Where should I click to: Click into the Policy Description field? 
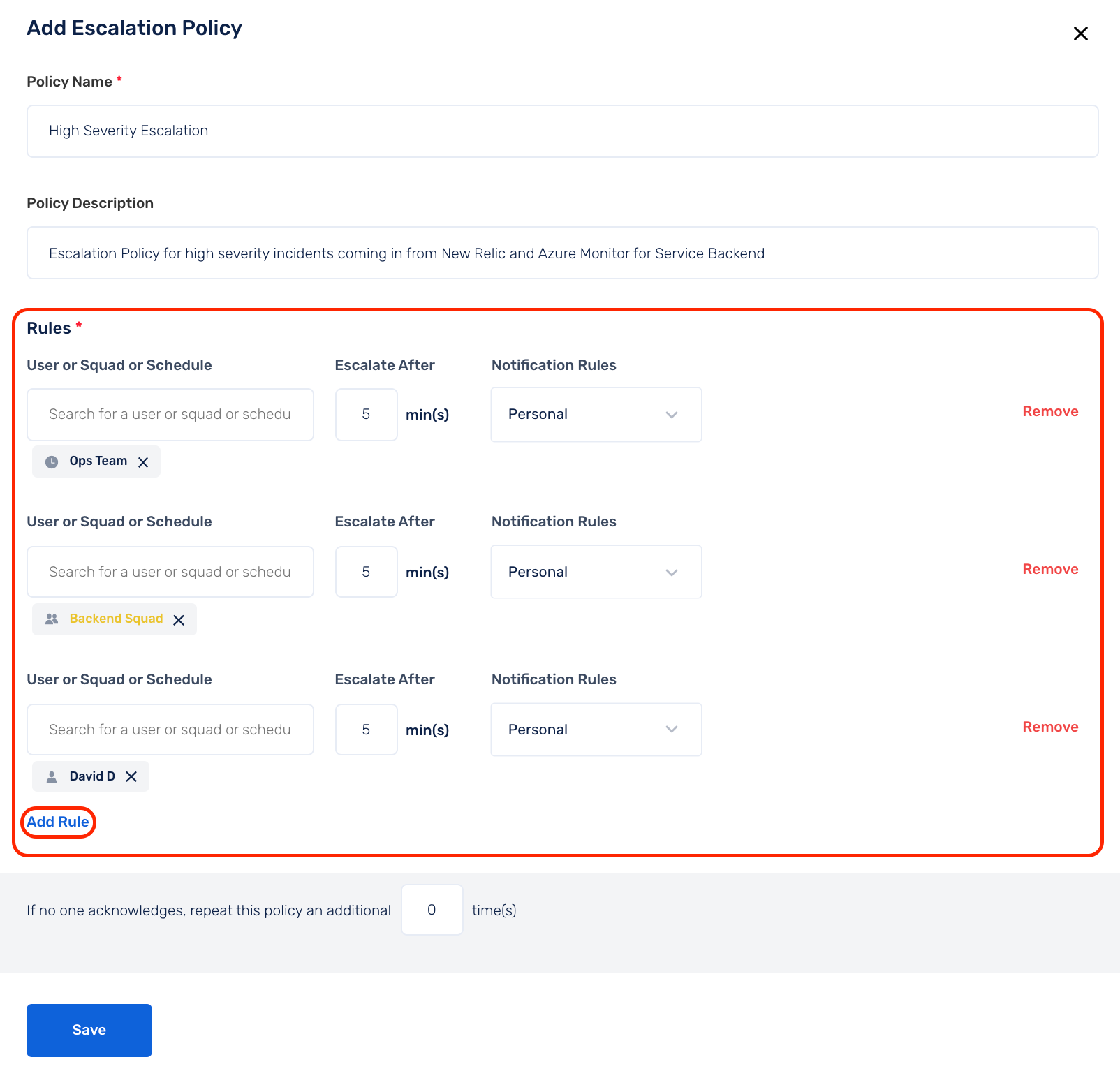[x=562, y=253]
